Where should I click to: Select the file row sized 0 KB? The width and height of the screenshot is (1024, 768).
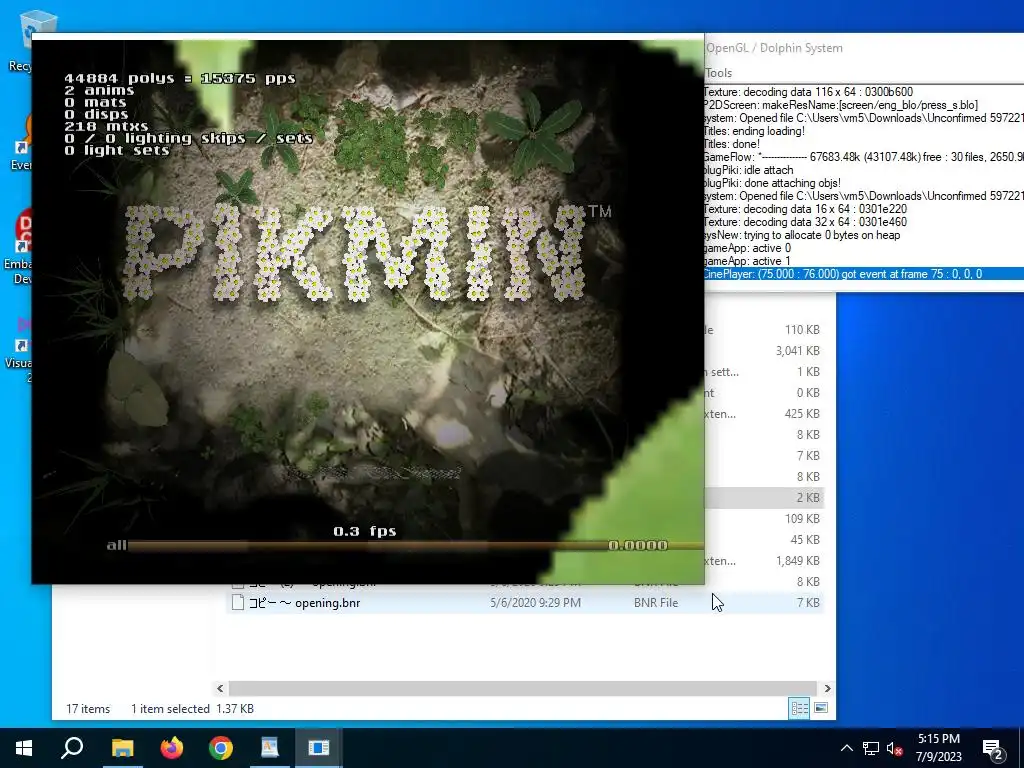pos(764,392)
